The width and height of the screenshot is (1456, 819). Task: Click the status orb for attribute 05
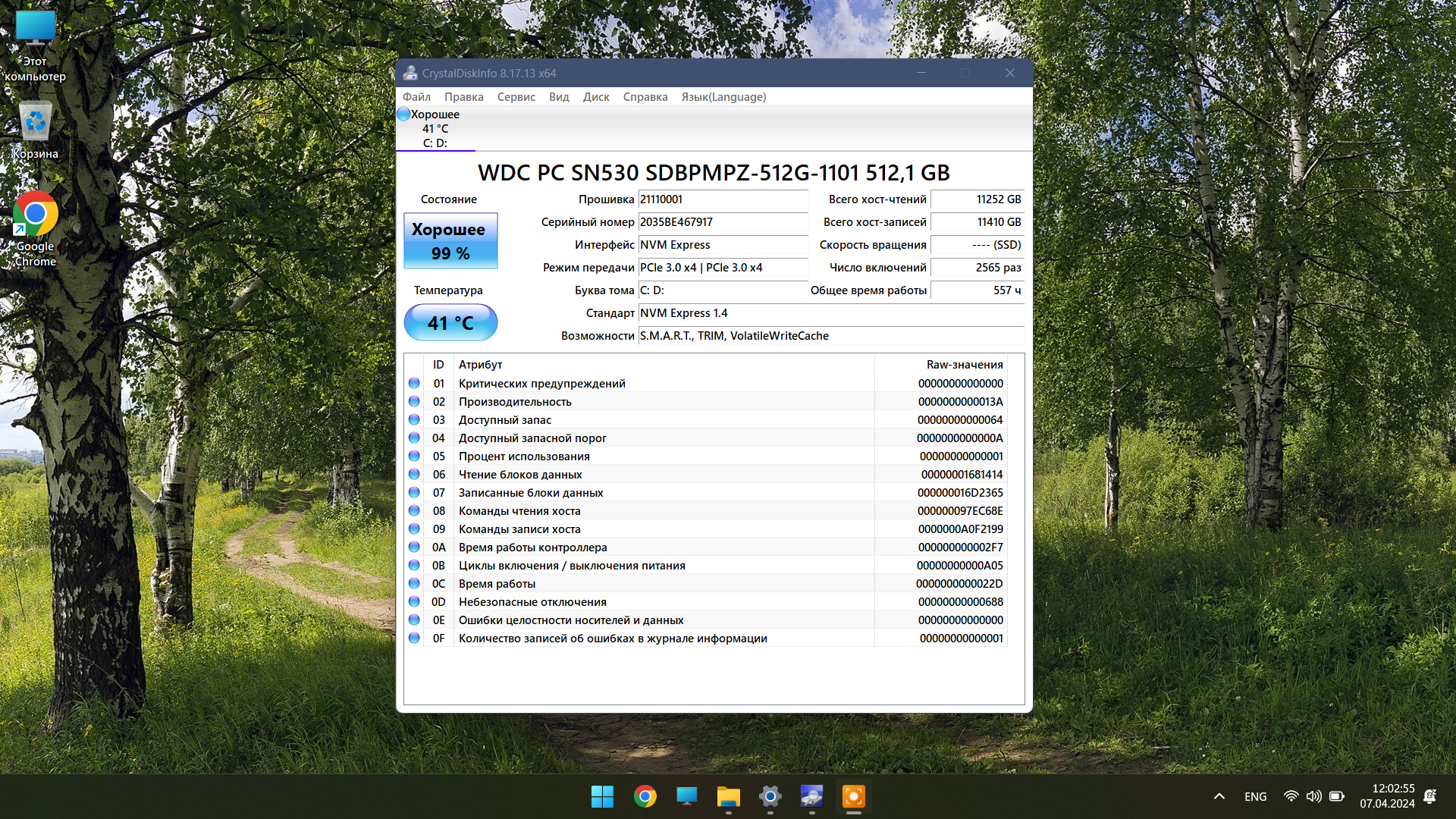point(414,456)
